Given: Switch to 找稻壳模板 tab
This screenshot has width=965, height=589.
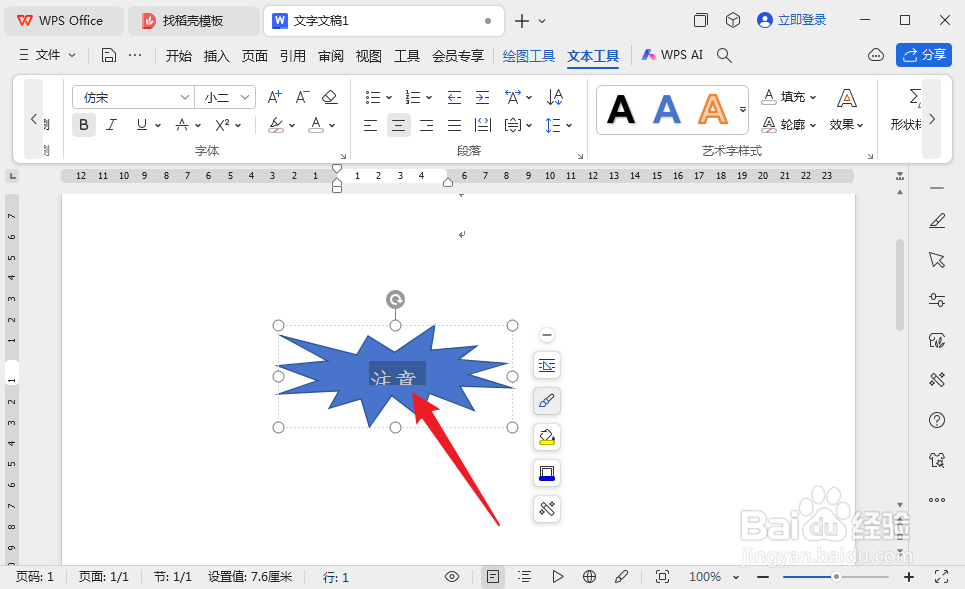Looking at the screenshot, I should pyautogui.click(x=193, y=21).
